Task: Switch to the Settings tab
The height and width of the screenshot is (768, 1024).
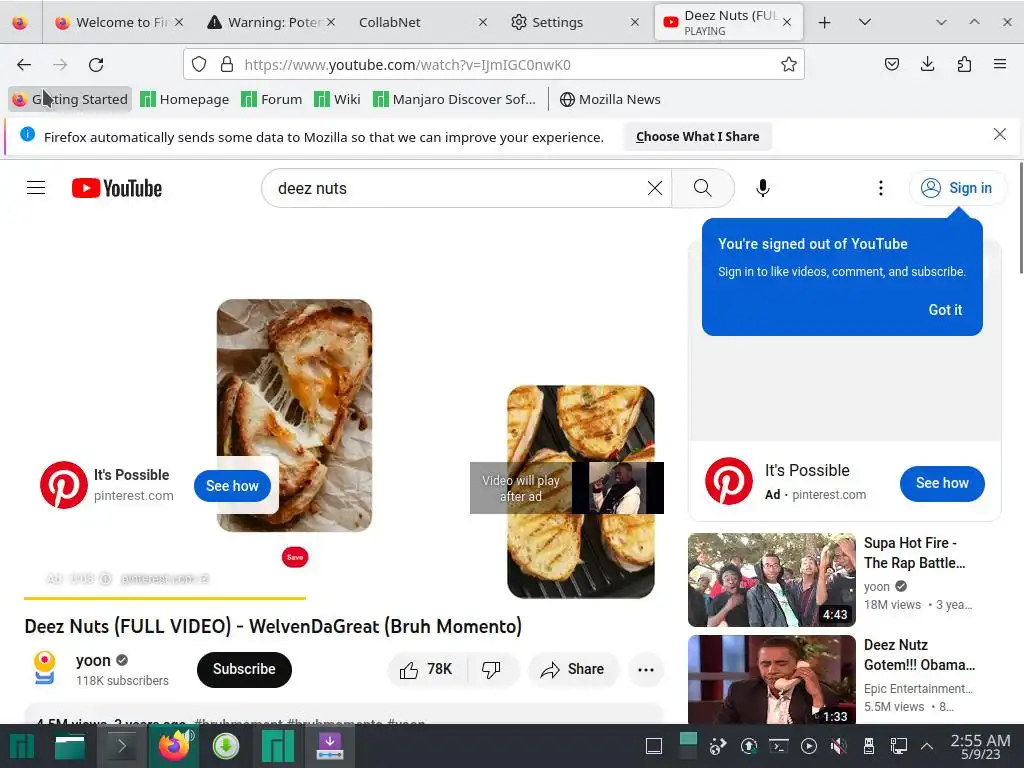Action: [x=575, y=22]
